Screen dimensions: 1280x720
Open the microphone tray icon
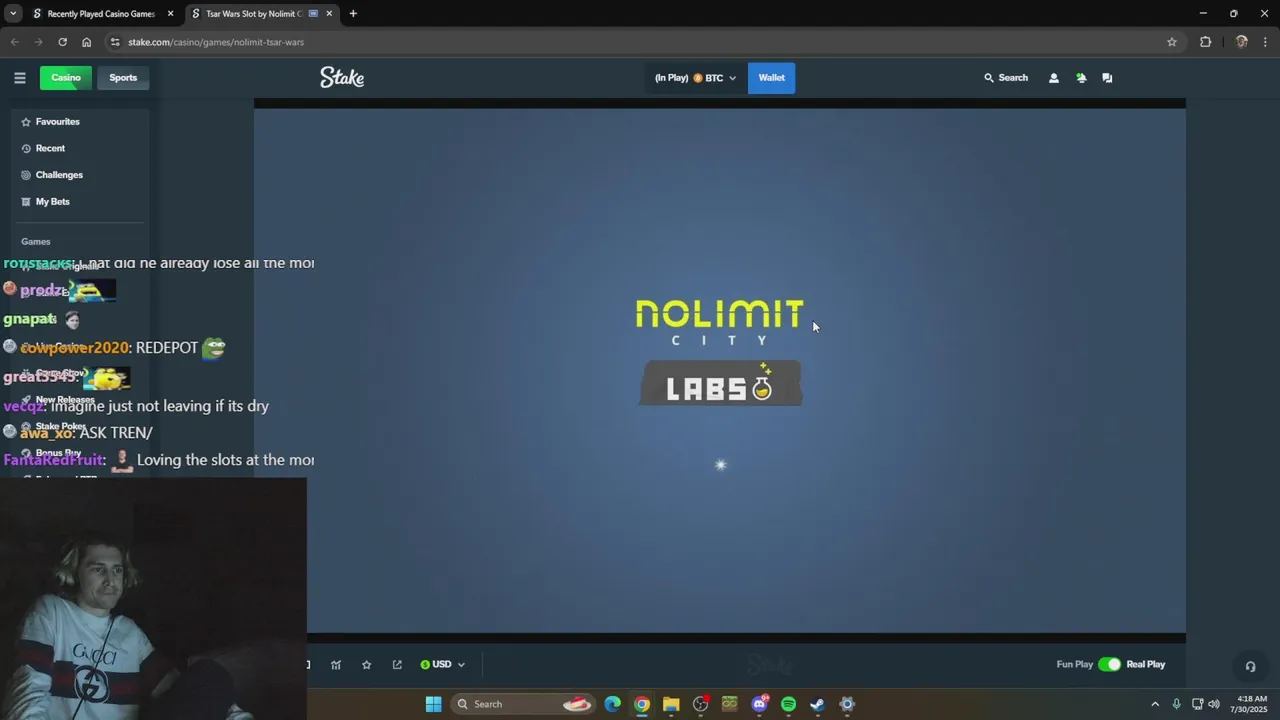coord(1177,704)
